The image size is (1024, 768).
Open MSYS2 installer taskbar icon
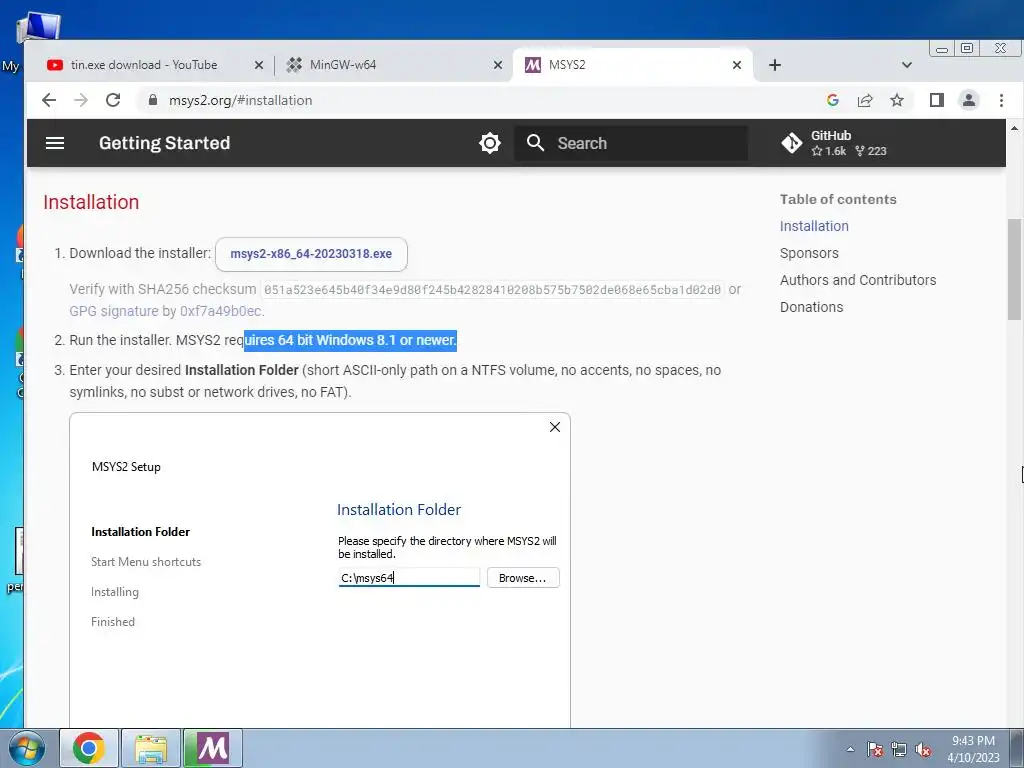[x=213, y=748]
